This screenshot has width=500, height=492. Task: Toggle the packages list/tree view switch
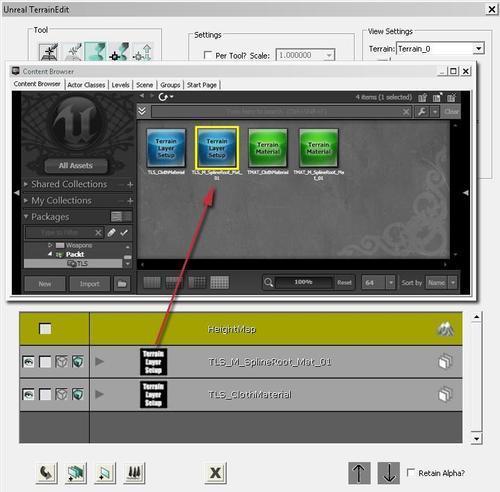[121, 217]
